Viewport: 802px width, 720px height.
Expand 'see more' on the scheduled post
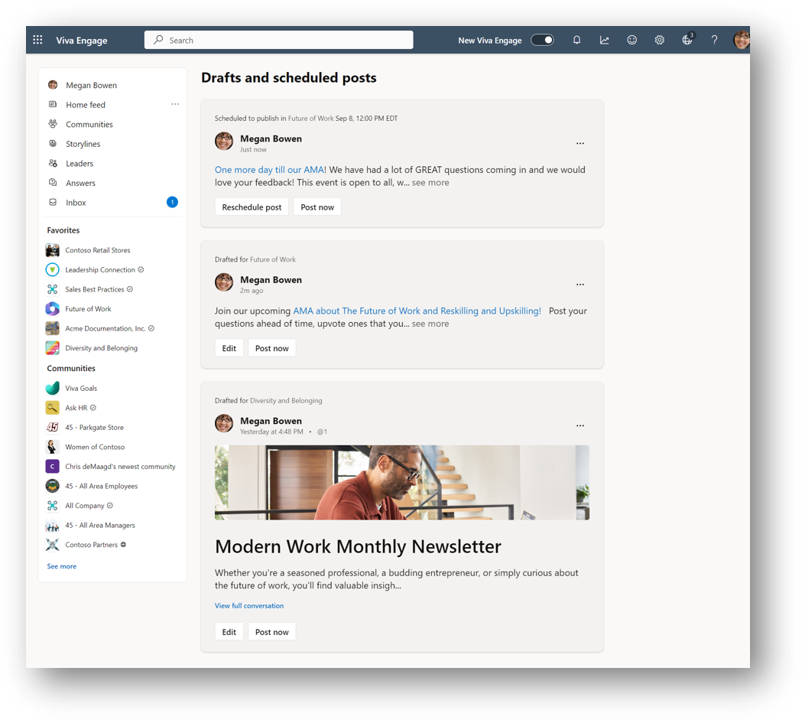pos(430,183)
